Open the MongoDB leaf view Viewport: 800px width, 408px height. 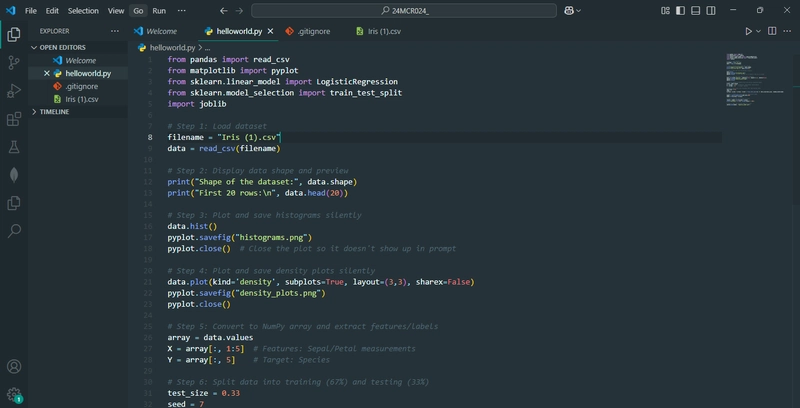click(14, 175)
